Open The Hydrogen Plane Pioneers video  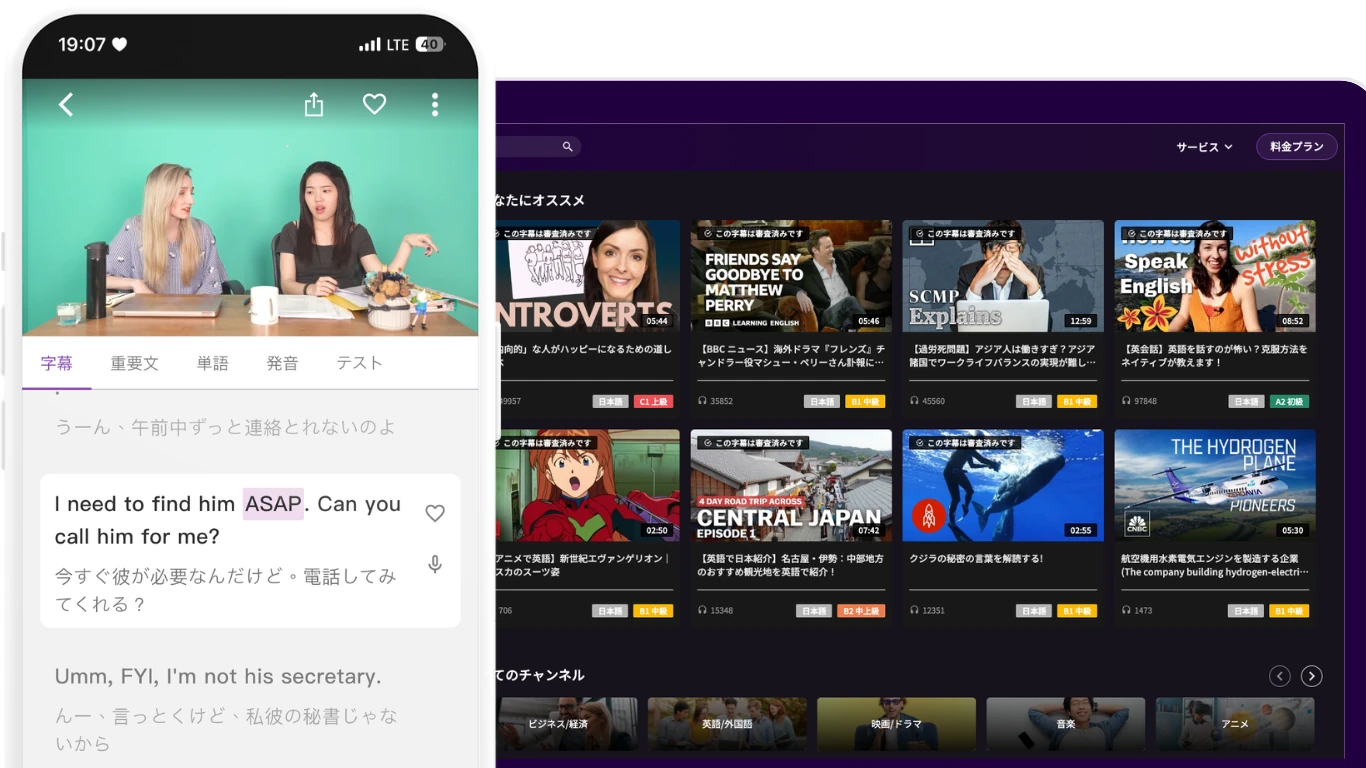pos(1215,486)
